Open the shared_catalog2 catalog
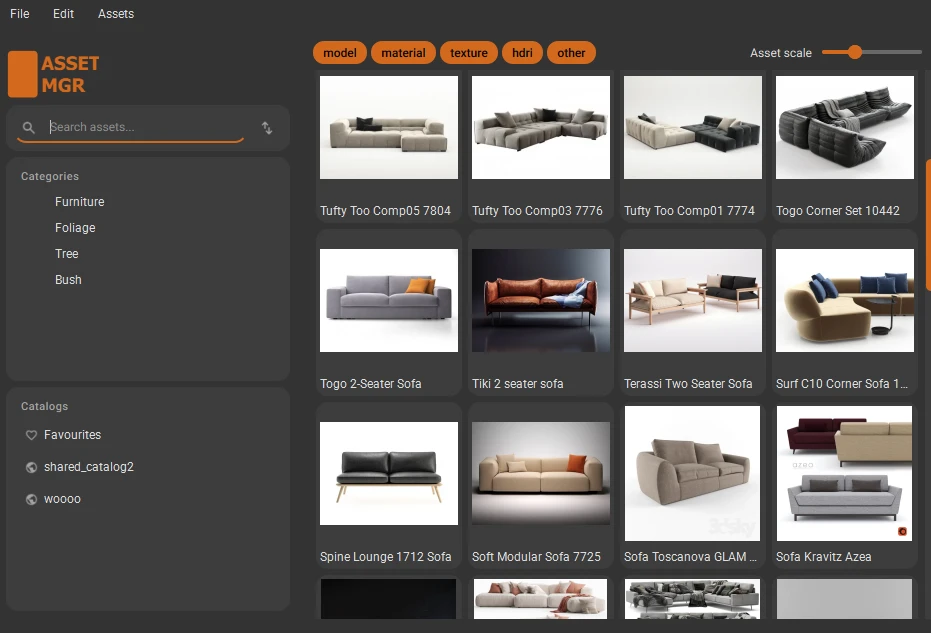Image resolution: width=931 pixels, height=633 pixels. [88, 467]
